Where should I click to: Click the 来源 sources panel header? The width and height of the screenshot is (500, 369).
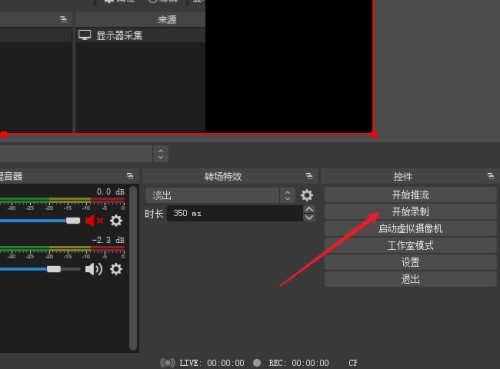point(140,20)
